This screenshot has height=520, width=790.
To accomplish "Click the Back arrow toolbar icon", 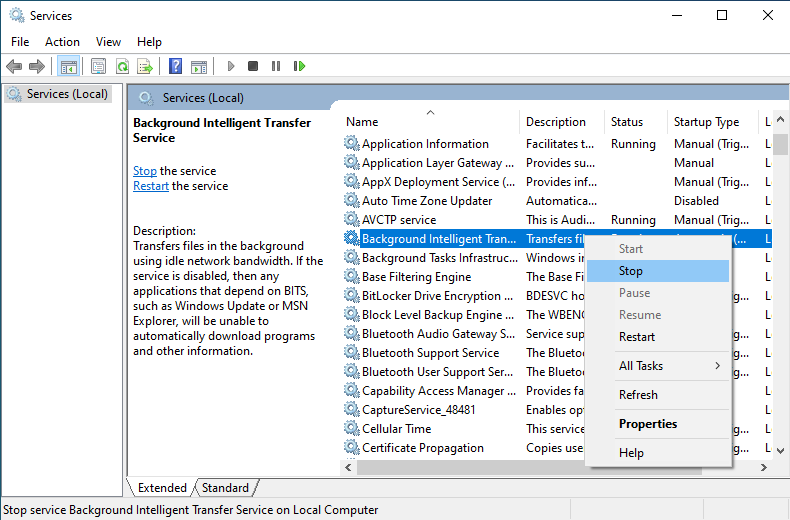I will (x=14, y=66).
